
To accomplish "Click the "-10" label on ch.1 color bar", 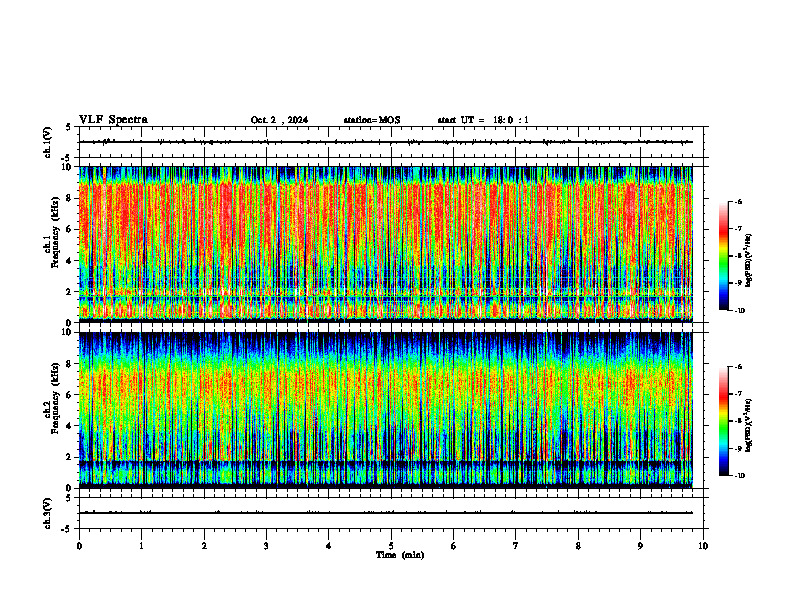I will pyautogui.click(x=740, y=311).
